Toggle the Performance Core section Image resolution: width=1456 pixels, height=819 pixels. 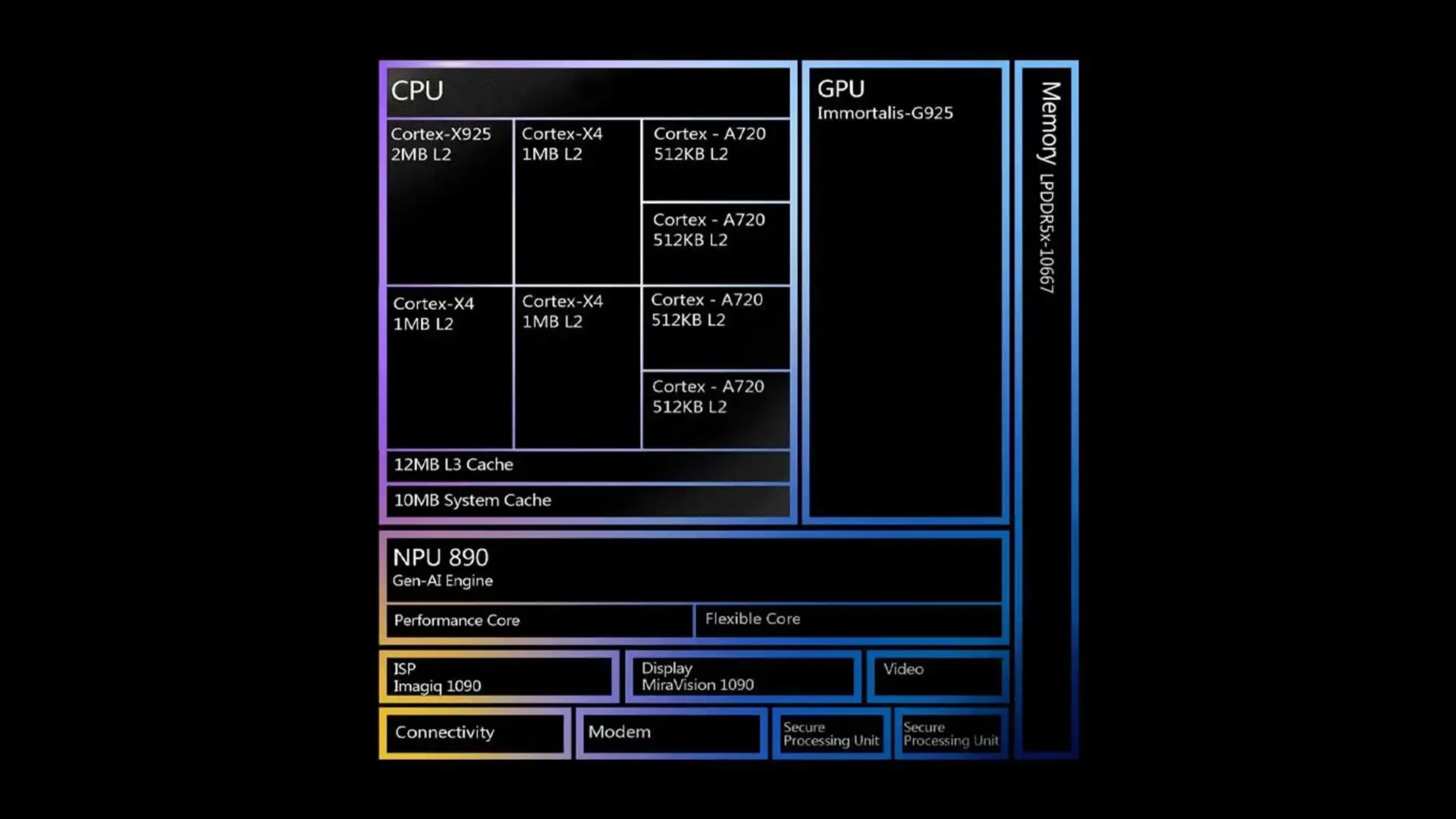(540, 620)
